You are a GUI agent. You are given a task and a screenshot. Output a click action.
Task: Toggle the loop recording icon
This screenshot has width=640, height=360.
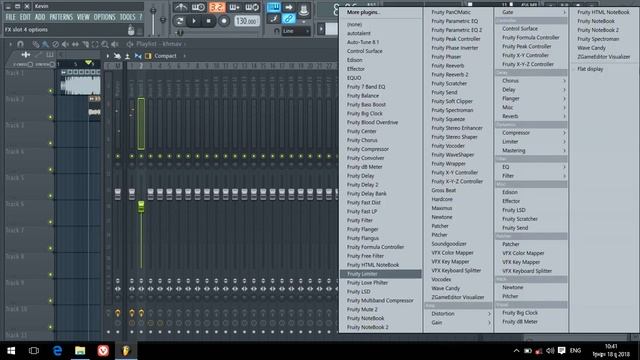252,7
